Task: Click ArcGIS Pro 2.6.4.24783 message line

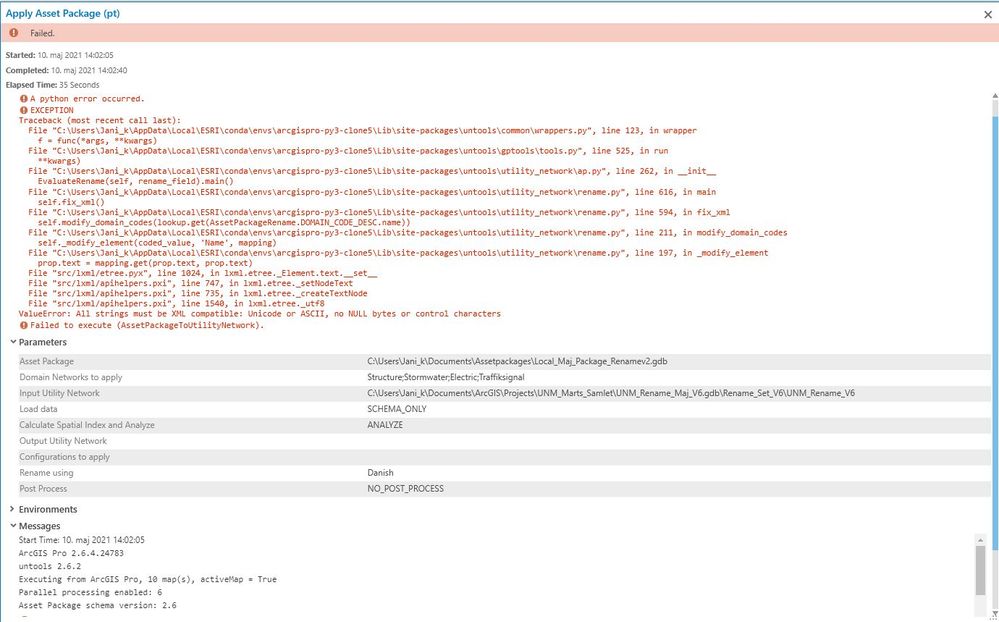Action: [x=71, y=553]
